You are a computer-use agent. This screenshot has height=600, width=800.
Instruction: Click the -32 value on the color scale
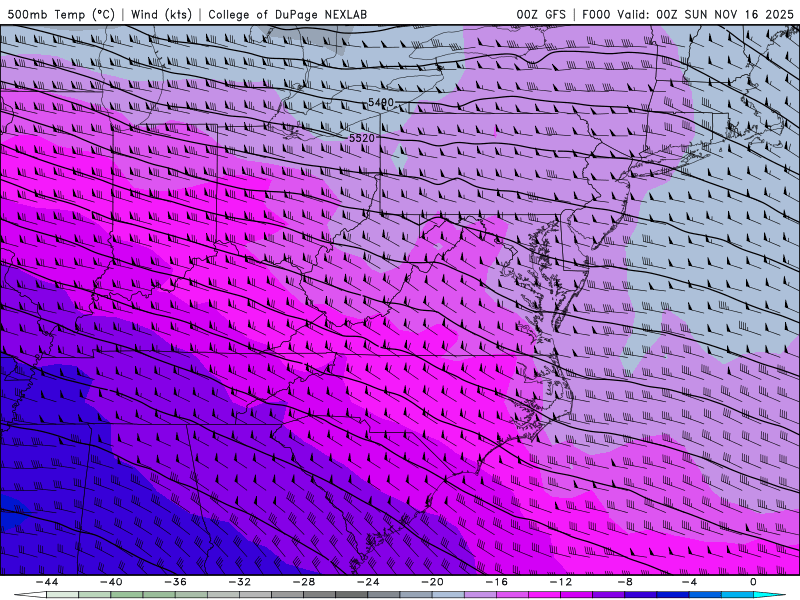pyautogui.click(x=239, y=582)
